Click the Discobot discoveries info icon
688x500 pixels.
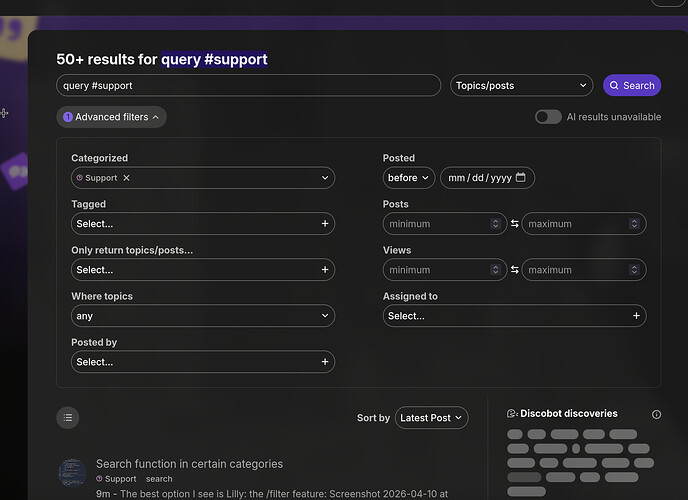656,414
